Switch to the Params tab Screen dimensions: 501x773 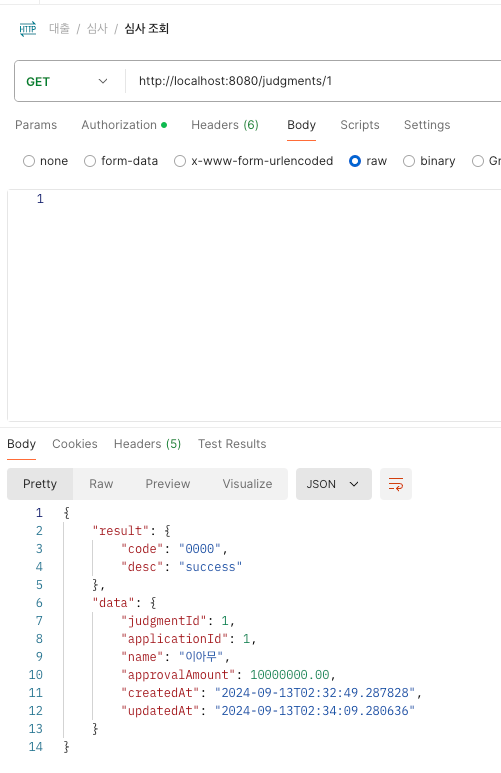pyautogui.click(x=36, y=125)
